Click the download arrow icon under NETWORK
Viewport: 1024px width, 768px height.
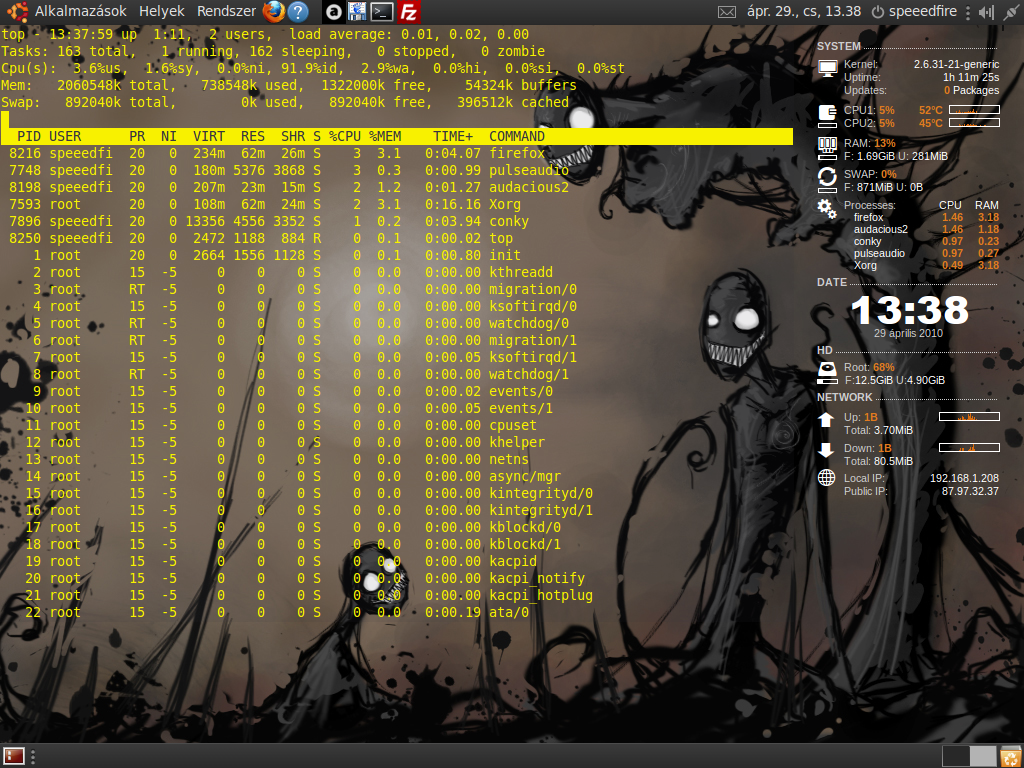(x=826, y=451)
